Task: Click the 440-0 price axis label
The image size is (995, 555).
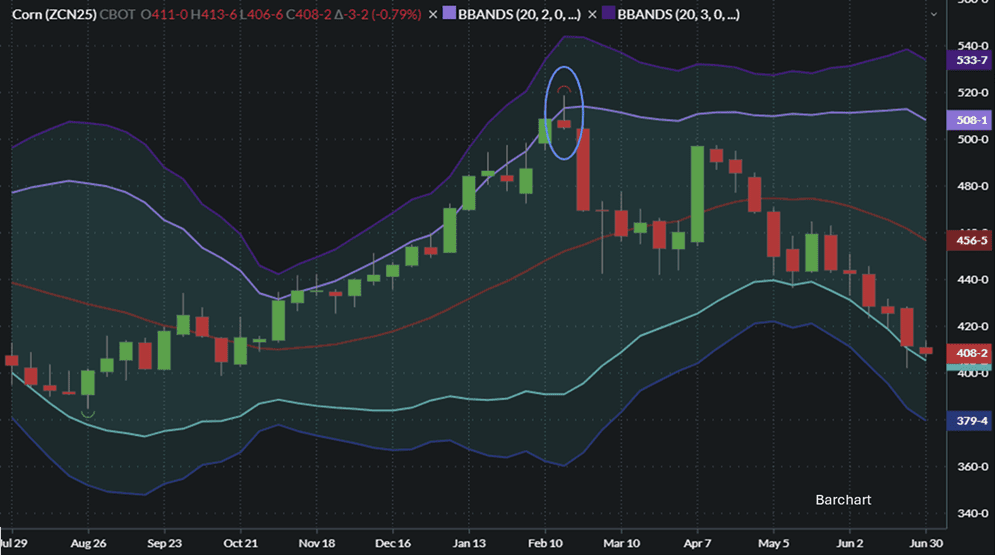Action: tap(972, 280)
